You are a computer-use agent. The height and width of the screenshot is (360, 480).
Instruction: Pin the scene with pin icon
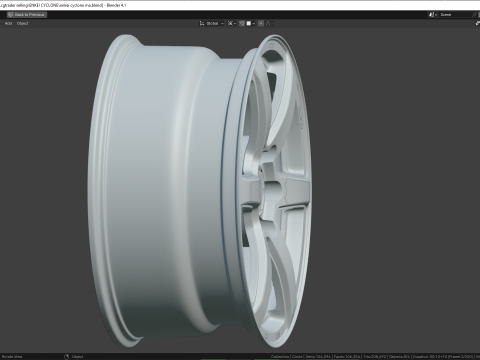coord(475,15)
